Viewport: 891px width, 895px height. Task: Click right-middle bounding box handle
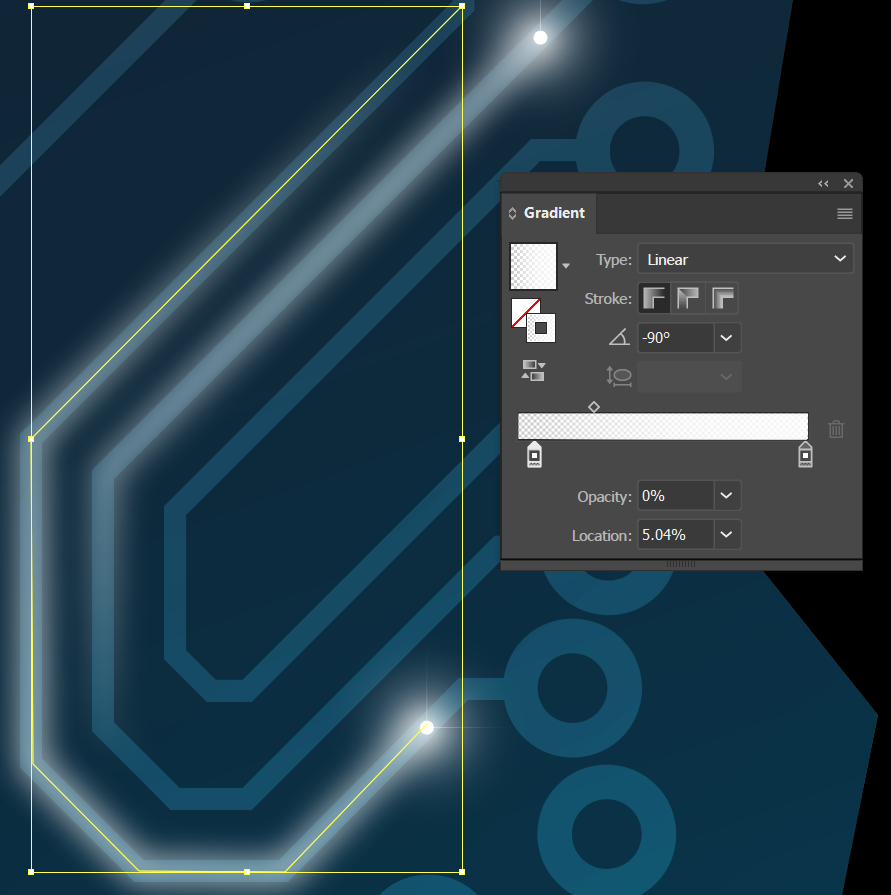tap(462, 439)
